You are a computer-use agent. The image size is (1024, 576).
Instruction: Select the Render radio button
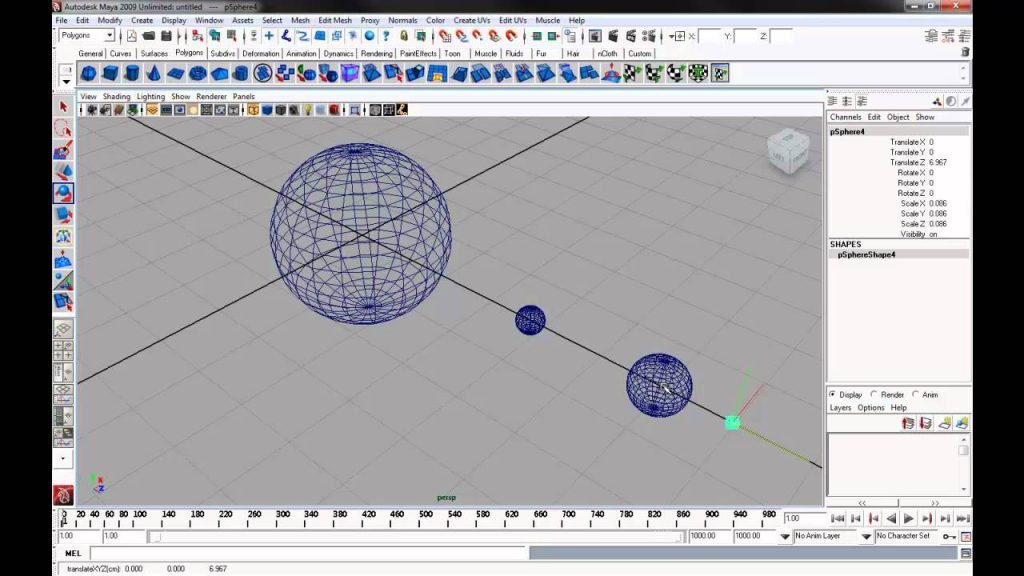[874, 394]
